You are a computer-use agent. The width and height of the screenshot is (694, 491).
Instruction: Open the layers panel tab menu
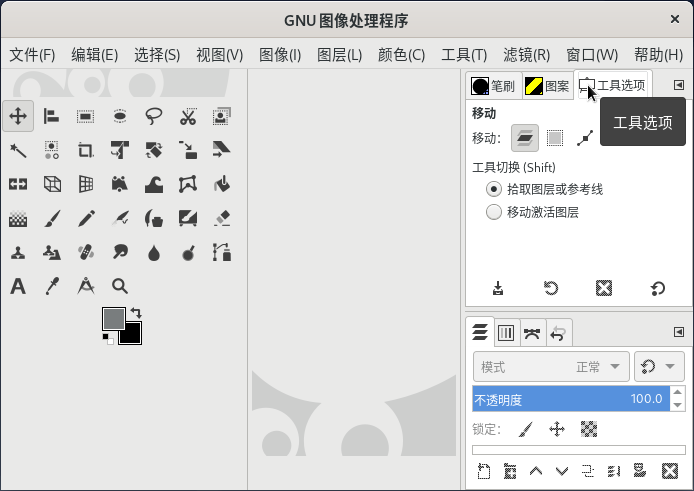click(x=679, y=332)
